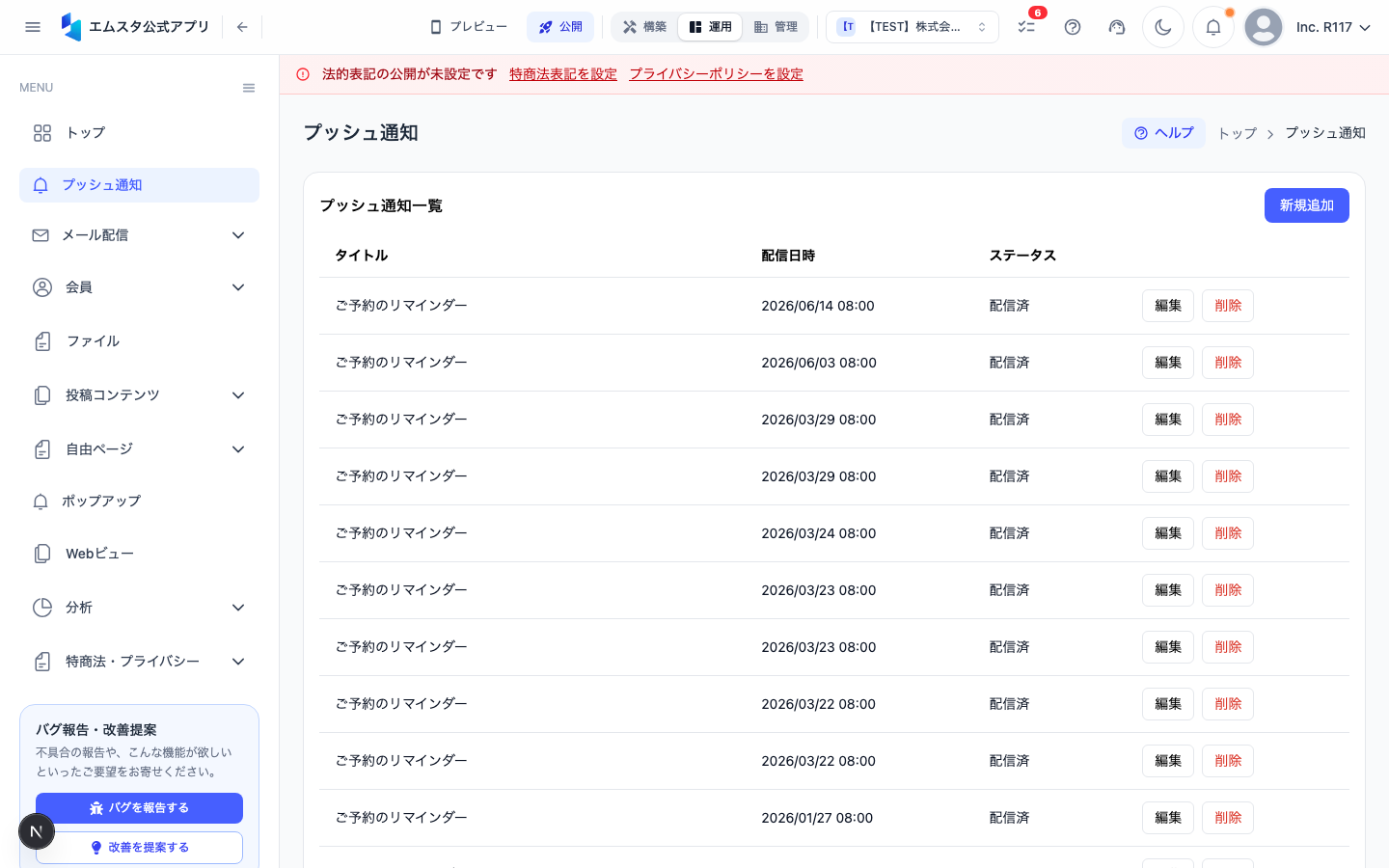Open the support headset icon
1389x868 pixels.
point(1117,27)
